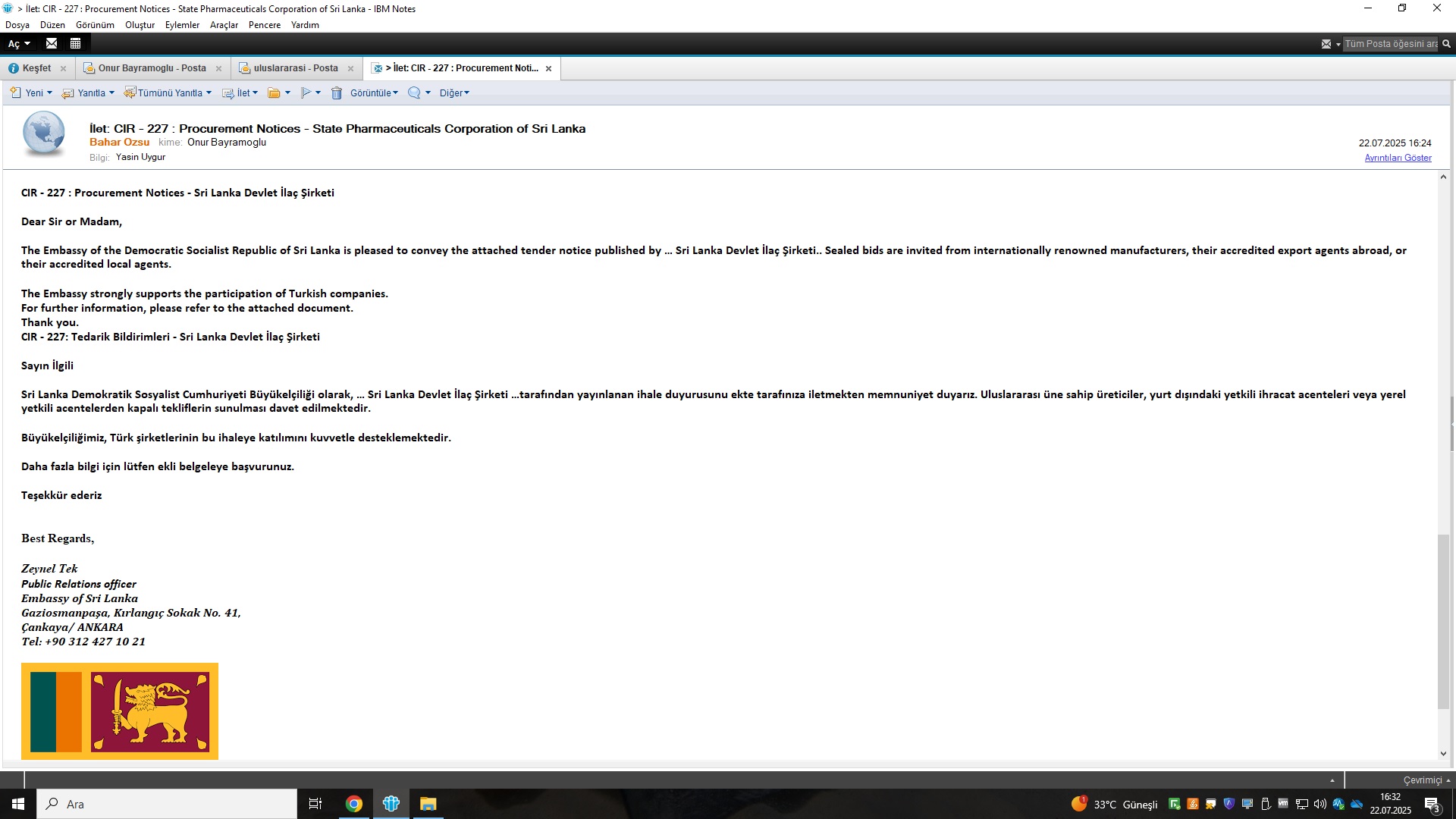Click the search magnifier icon
Screen dimensions: 1456x819
point(1447,44)
